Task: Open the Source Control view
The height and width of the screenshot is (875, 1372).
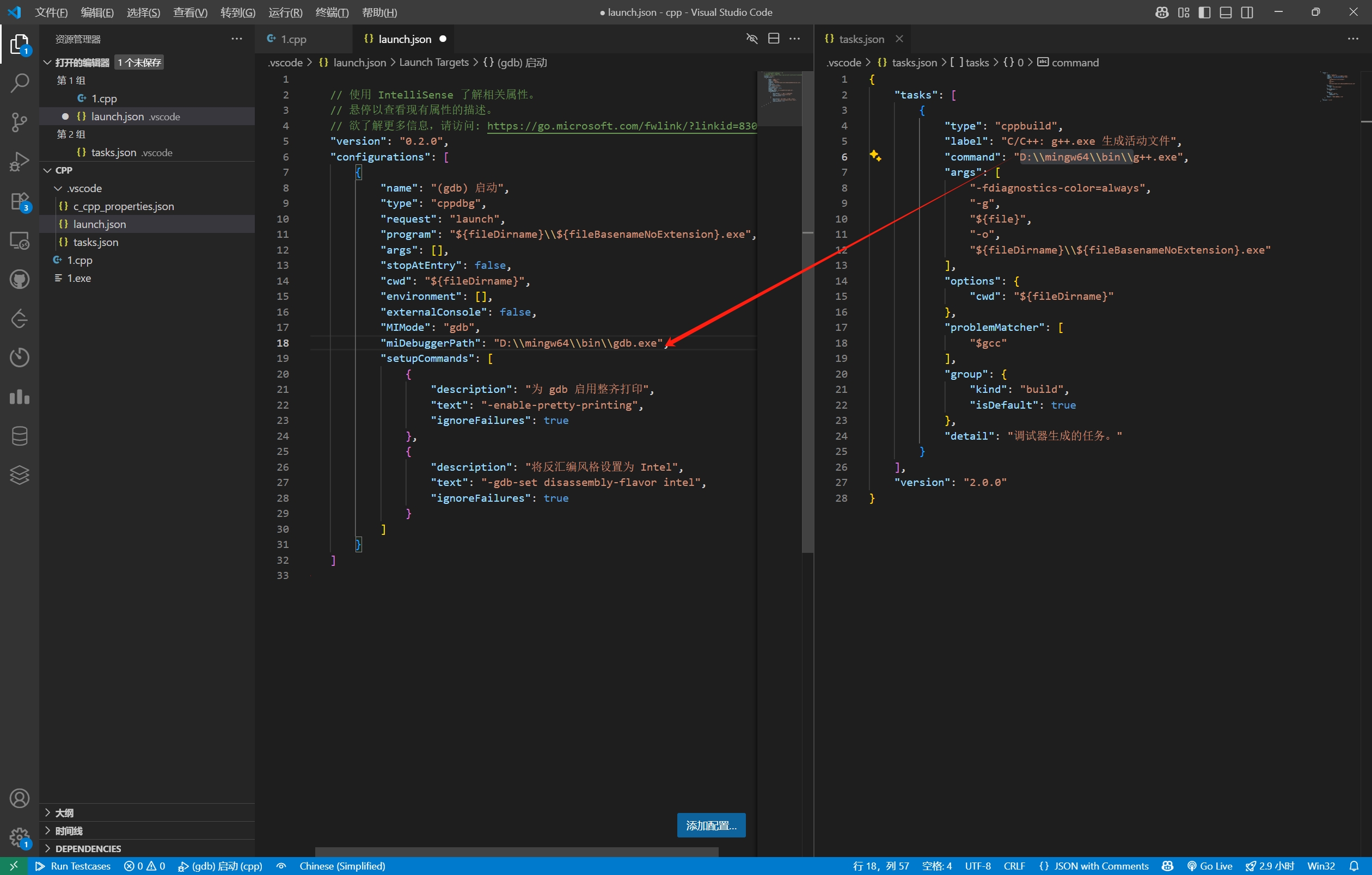Action: click(20, 122)
